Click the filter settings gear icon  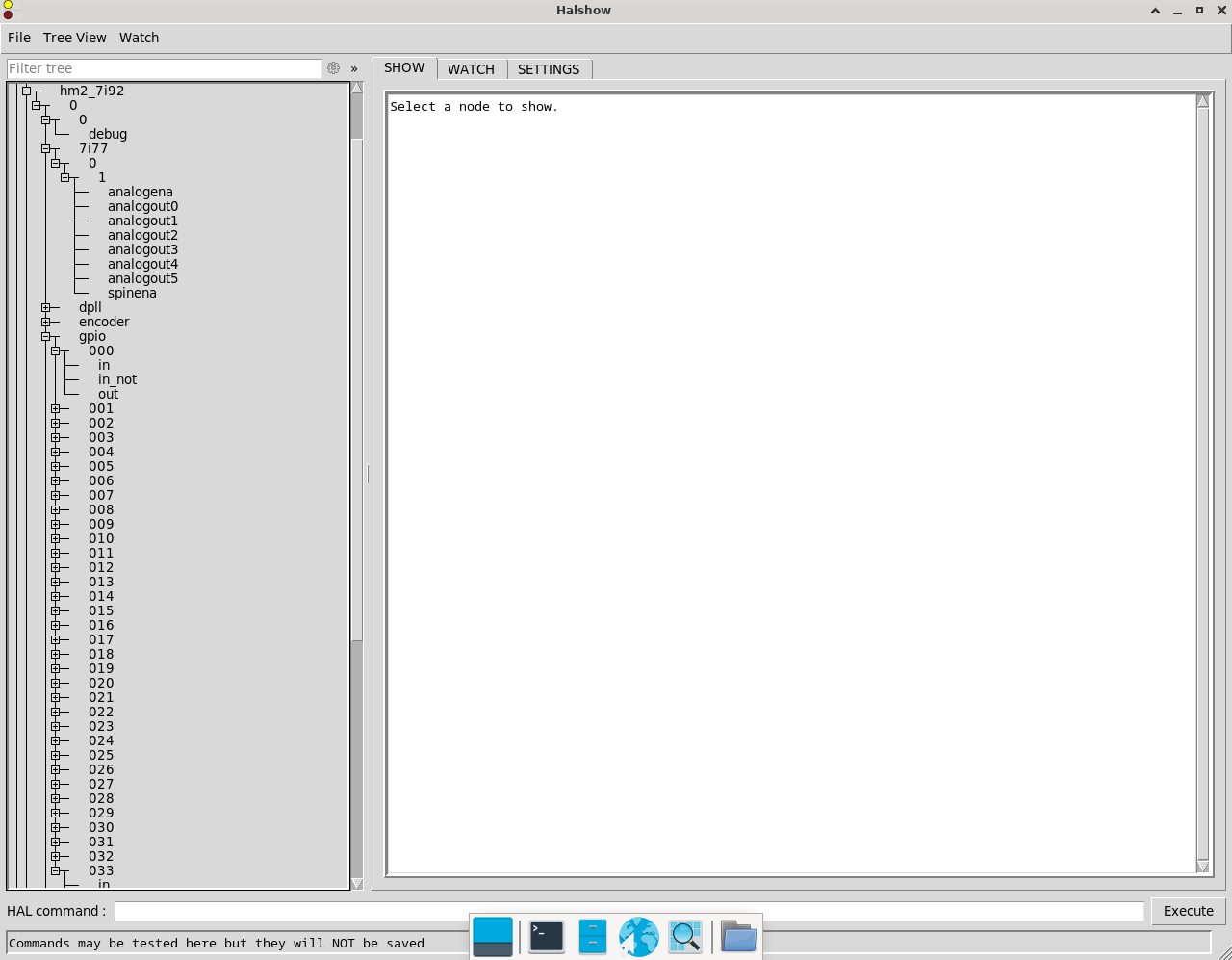pyautogui.click(x=333, y=68)
